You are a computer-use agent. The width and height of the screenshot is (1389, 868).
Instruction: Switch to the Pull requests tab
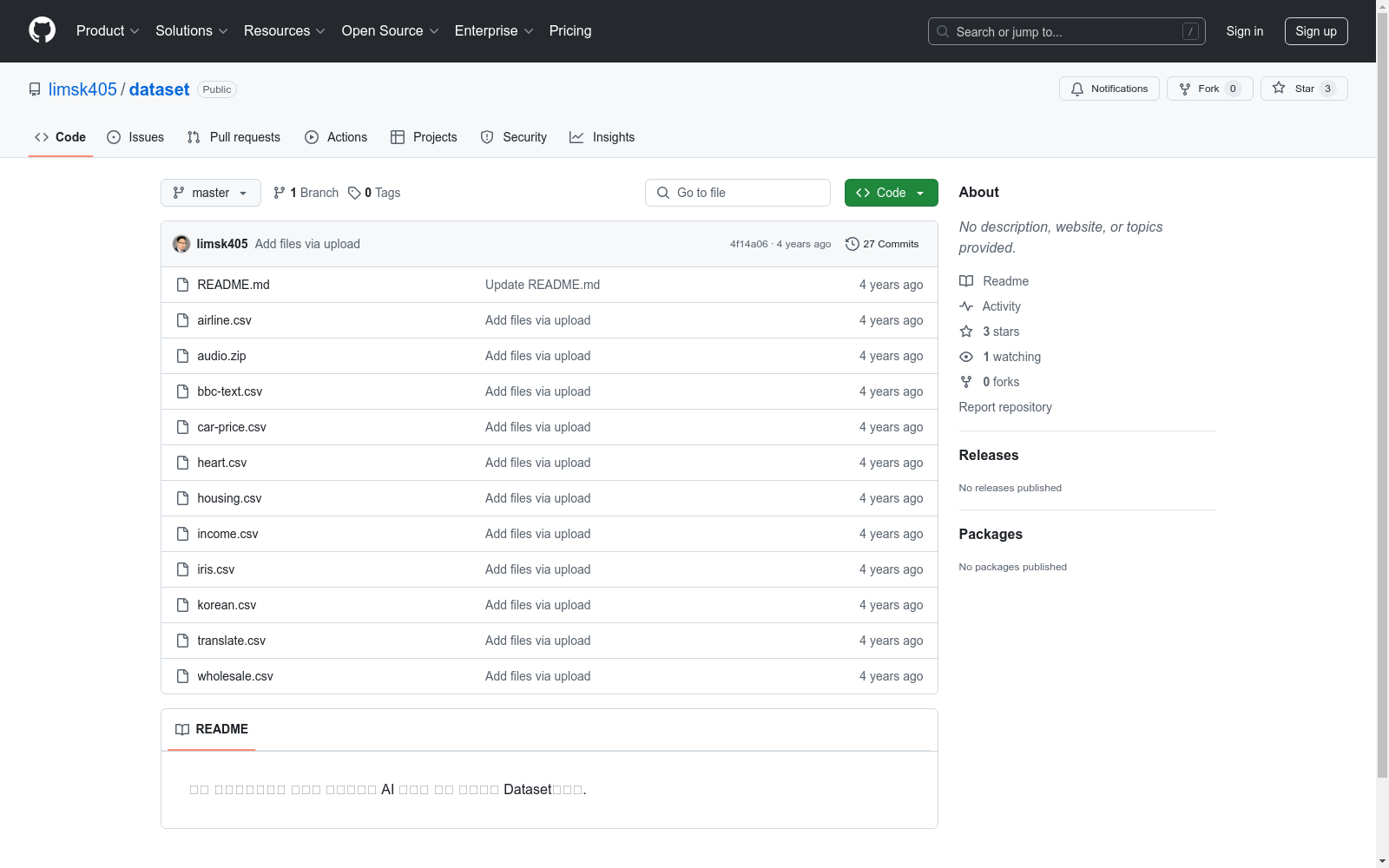coord(234,137)
